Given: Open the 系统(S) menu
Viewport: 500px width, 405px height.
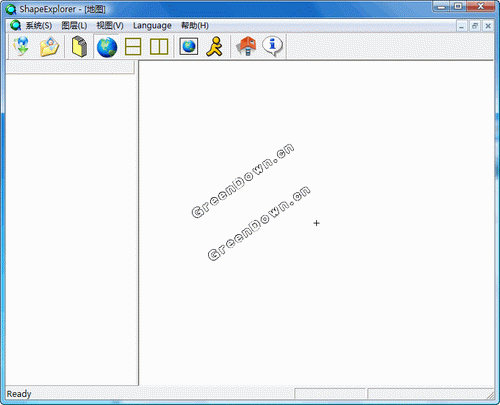Looking at the screenshot, I should 39,26.
